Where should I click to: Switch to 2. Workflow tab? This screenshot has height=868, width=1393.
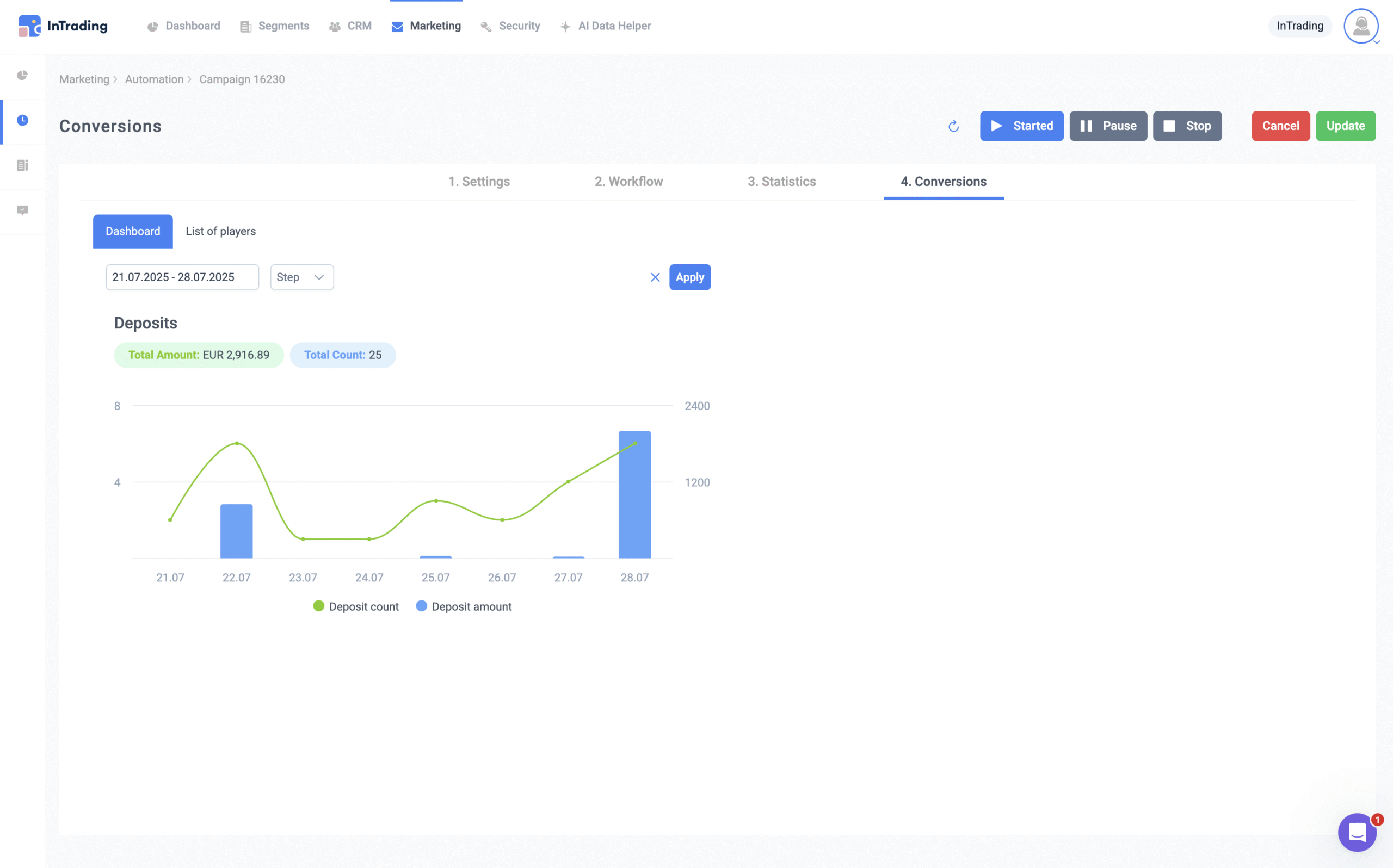pyautogui.click(x=628, y=182)
